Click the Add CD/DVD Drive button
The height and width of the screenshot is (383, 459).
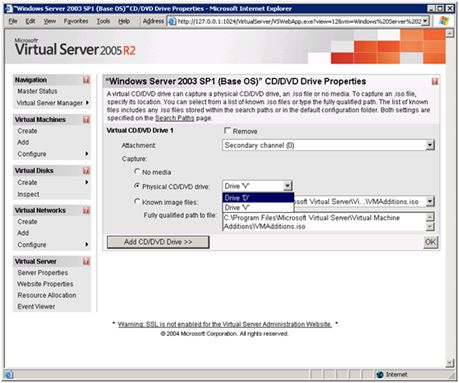pos(158,242)
